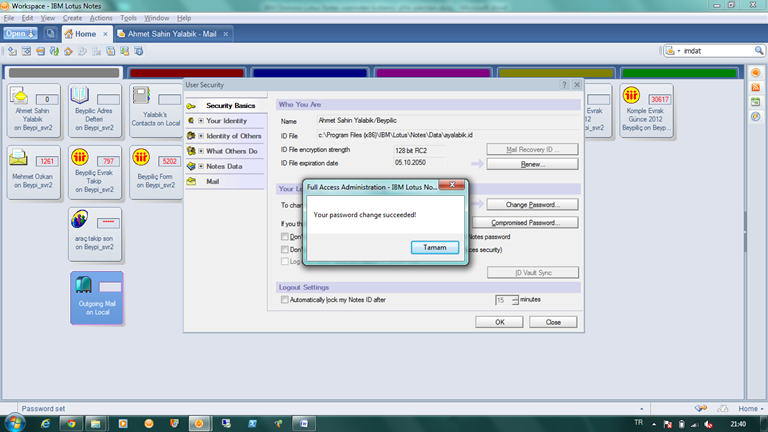This screenshot has width=768, height=432.
Task: Click the toolbar icon showing a database with orange lock
Action: click(x=124, y=51)
